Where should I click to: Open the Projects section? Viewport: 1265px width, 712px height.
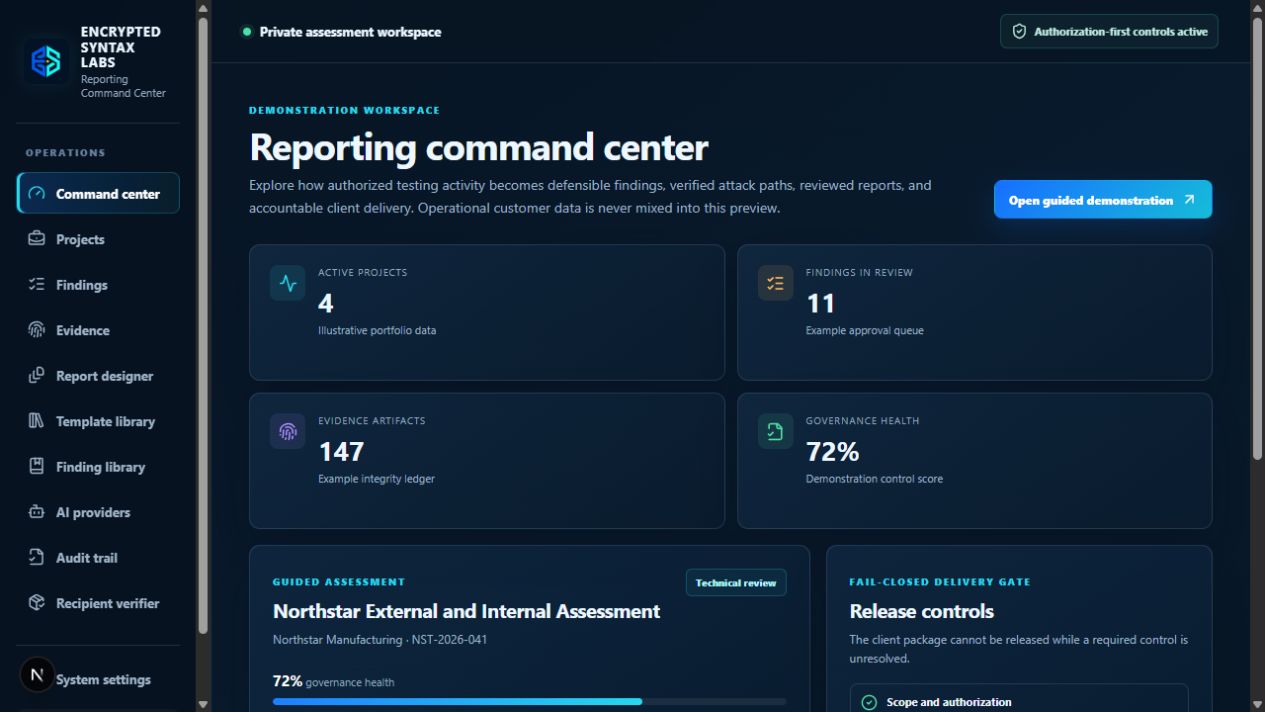[98, 239]
